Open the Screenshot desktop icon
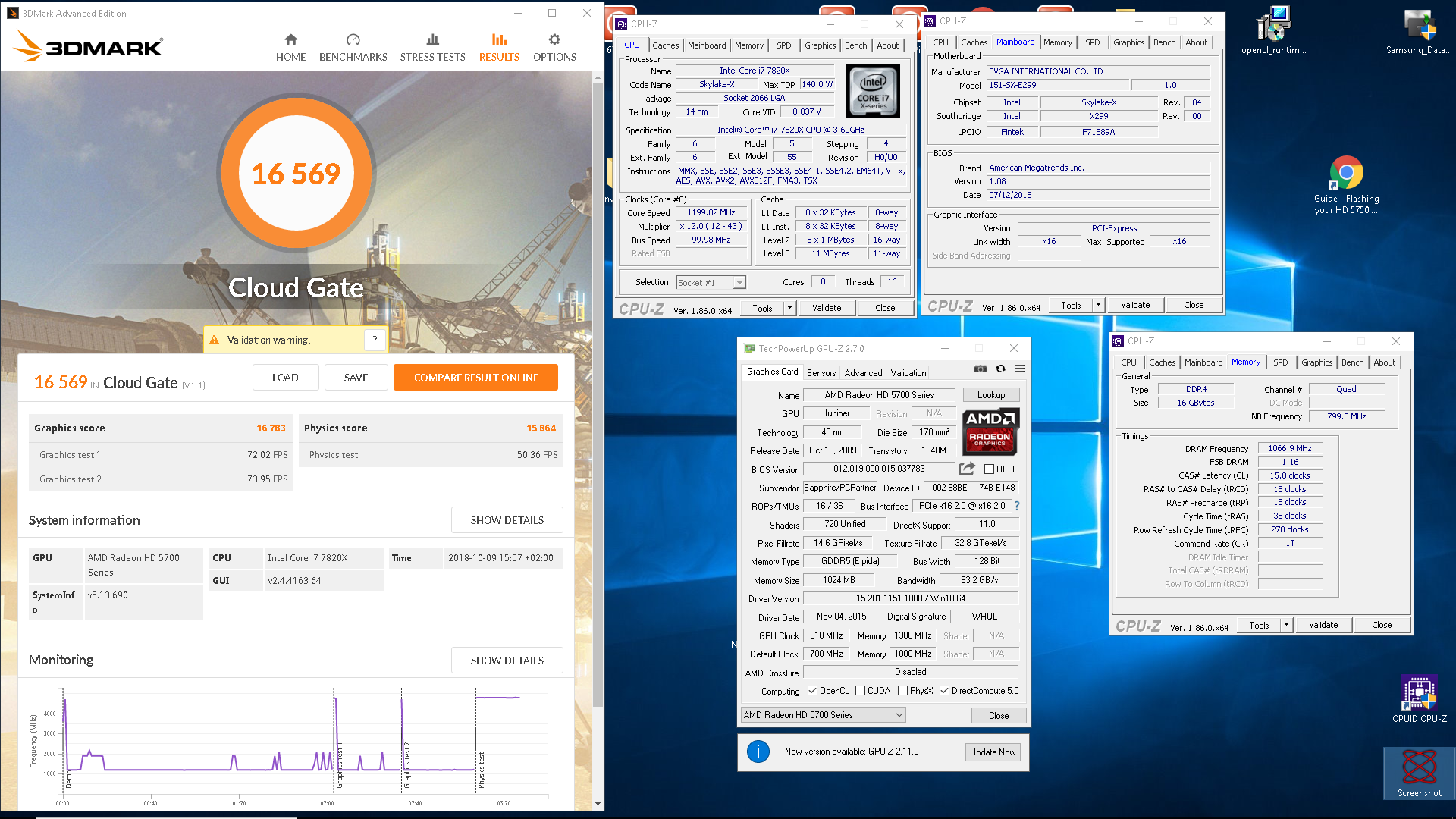This screenshot has height=819, width=1456. coord(1420,773)
